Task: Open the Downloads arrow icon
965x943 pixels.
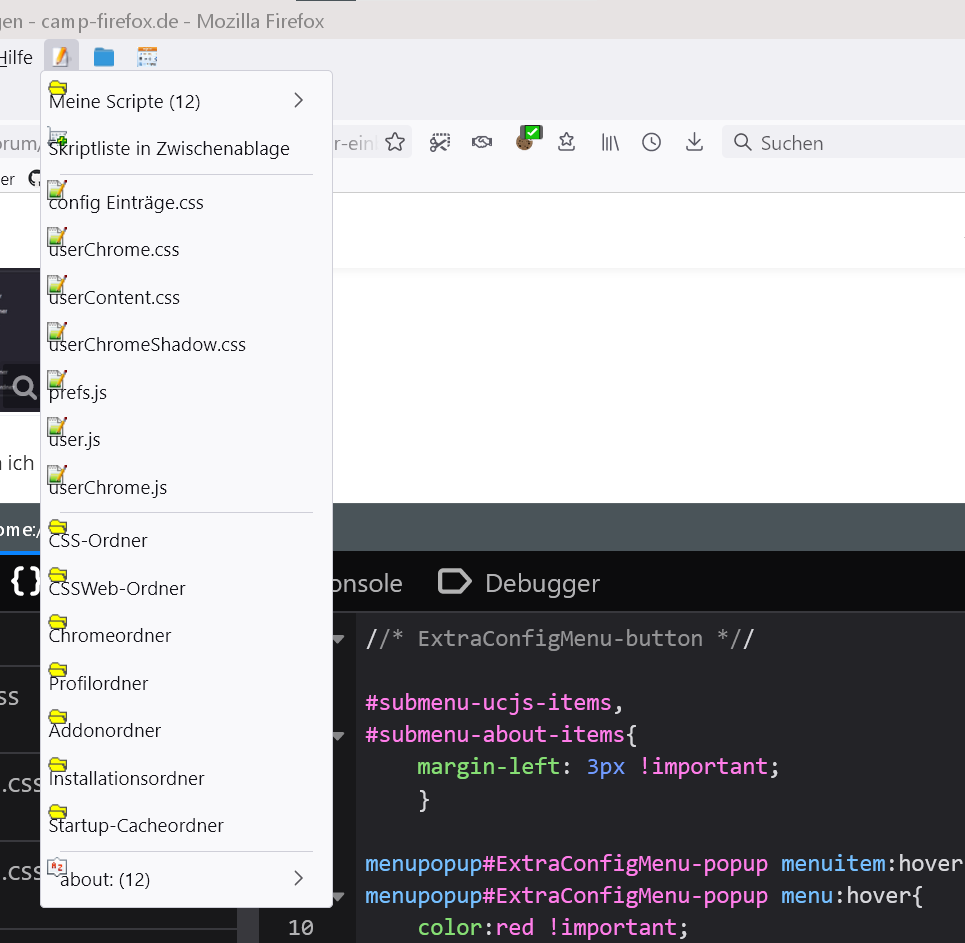Action: coord(694,142)
